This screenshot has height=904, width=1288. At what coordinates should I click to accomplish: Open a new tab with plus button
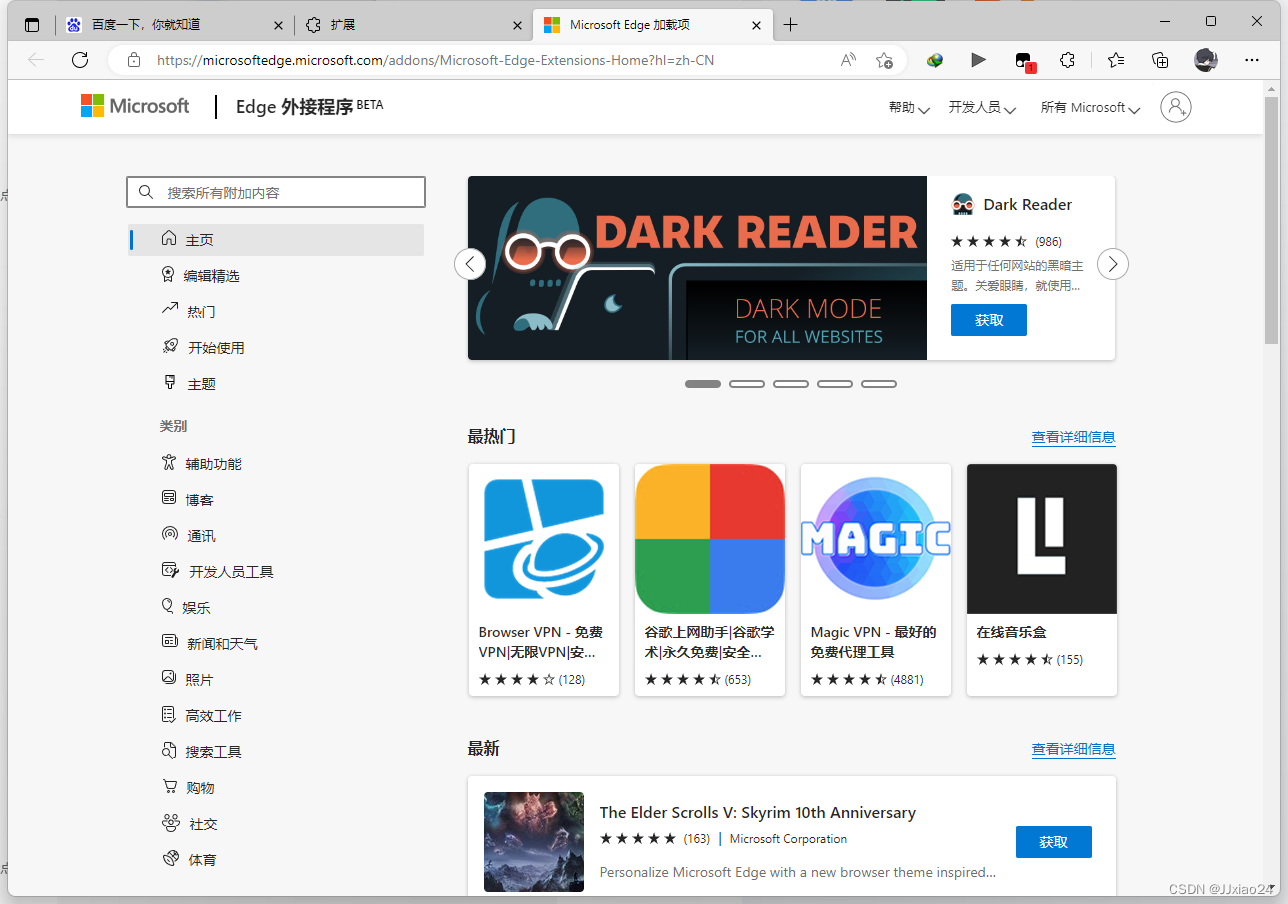click(x=791, y=24)
